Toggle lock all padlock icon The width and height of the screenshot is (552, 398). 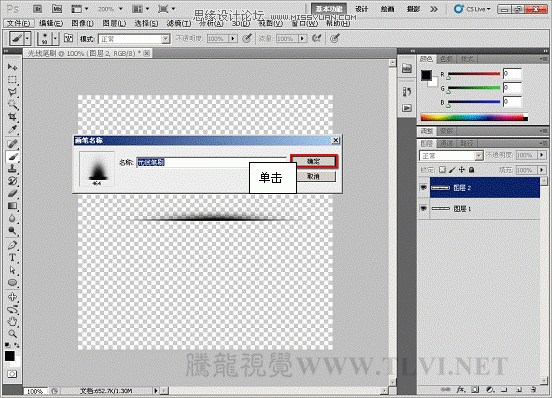click(x=472, y=170)
